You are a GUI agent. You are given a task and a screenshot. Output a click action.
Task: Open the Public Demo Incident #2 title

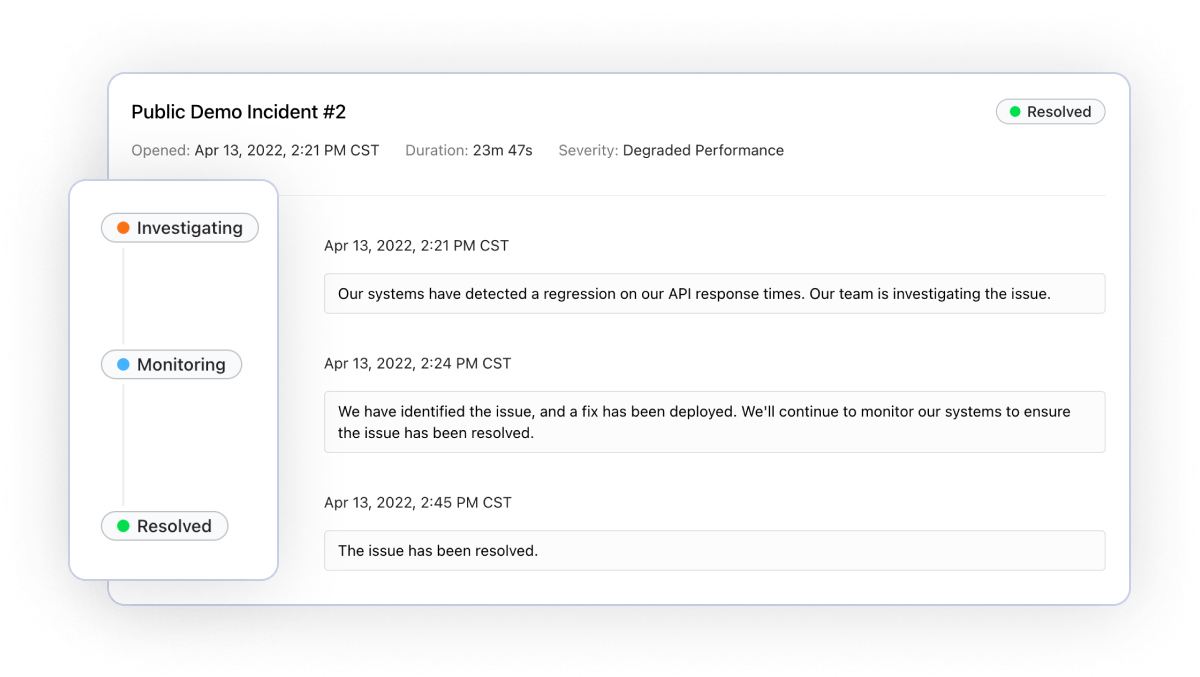(239, 111)
